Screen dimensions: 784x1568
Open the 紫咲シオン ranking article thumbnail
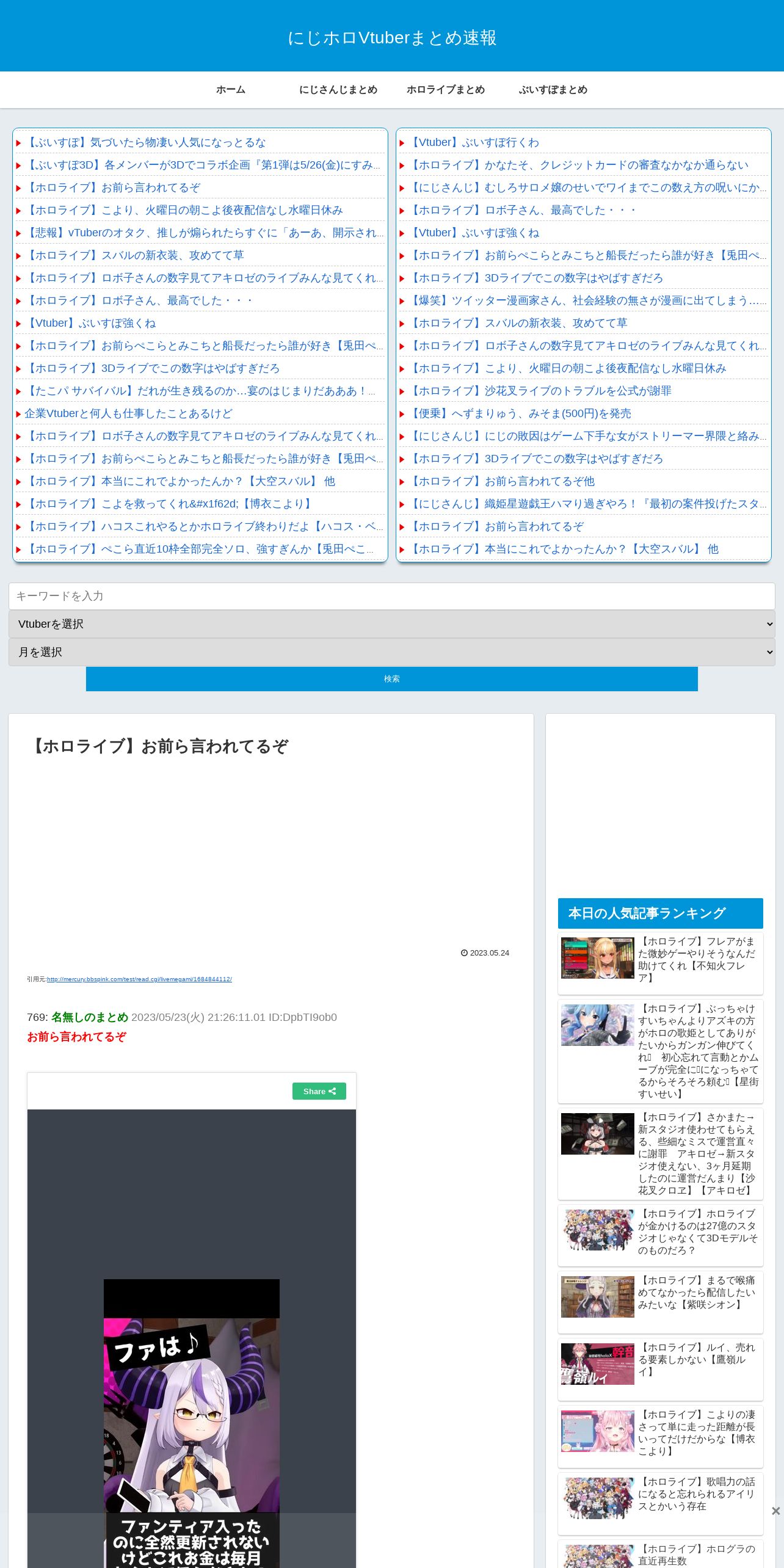point(598,1298)
